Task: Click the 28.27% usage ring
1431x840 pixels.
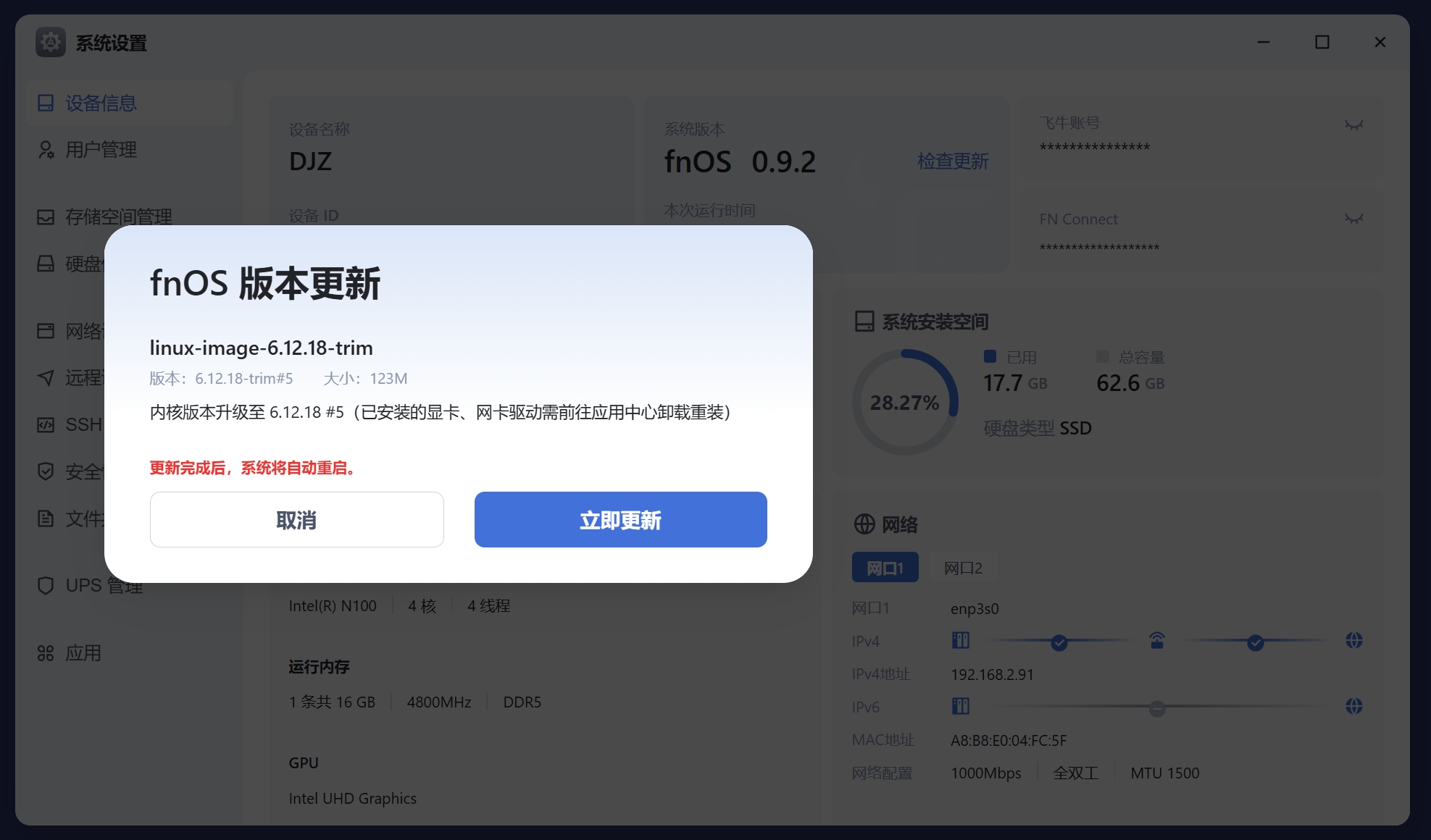Action: tap(905, 403)
